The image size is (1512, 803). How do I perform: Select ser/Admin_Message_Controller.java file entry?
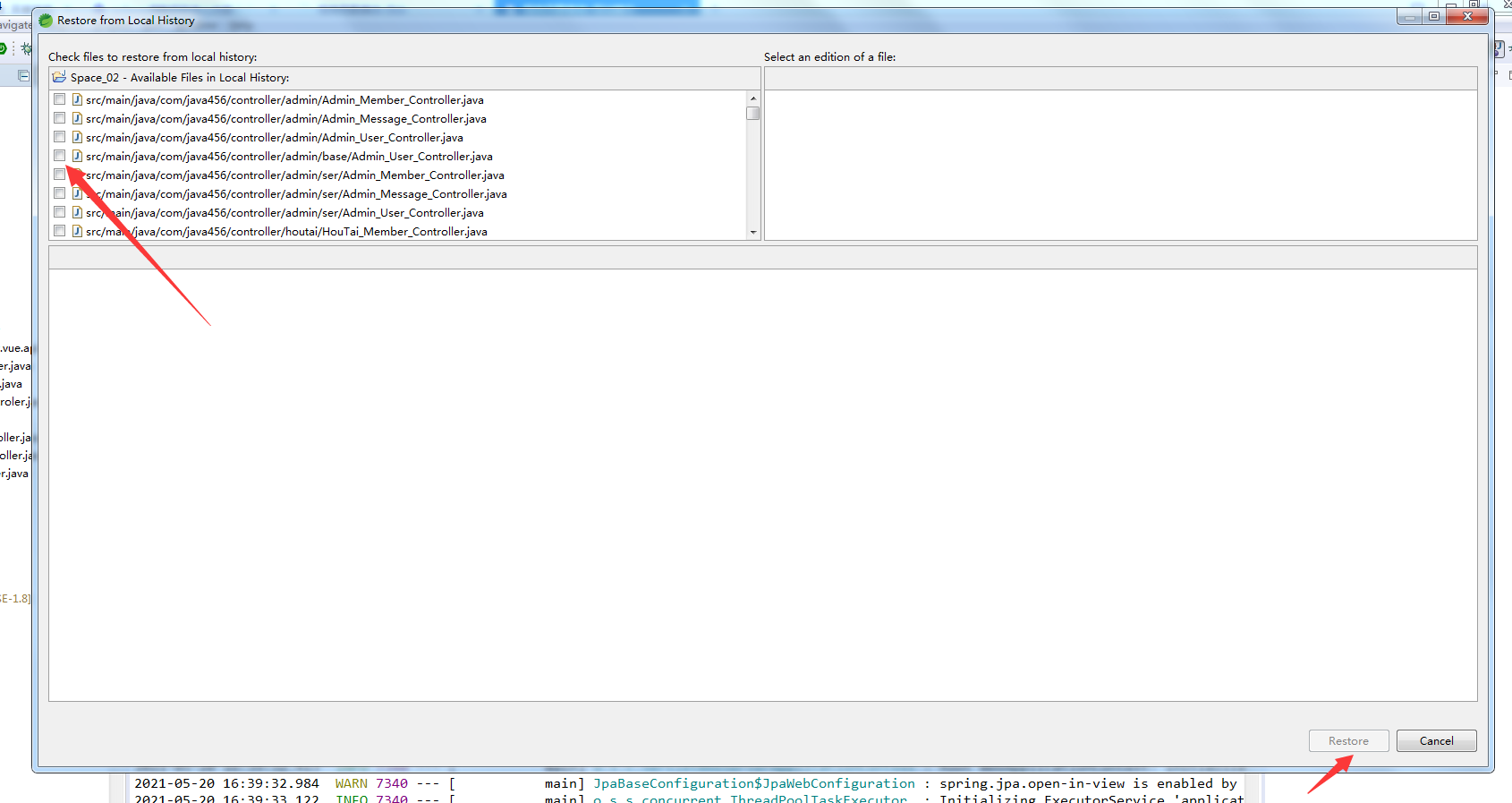[296, 194]
